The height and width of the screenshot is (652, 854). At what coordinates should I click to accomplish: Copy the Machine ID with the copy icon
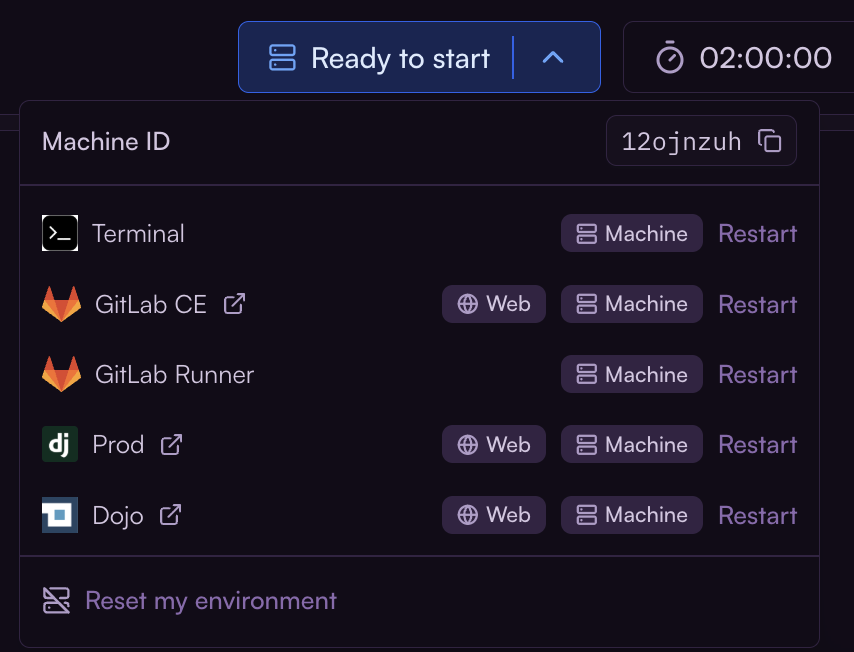770,141
